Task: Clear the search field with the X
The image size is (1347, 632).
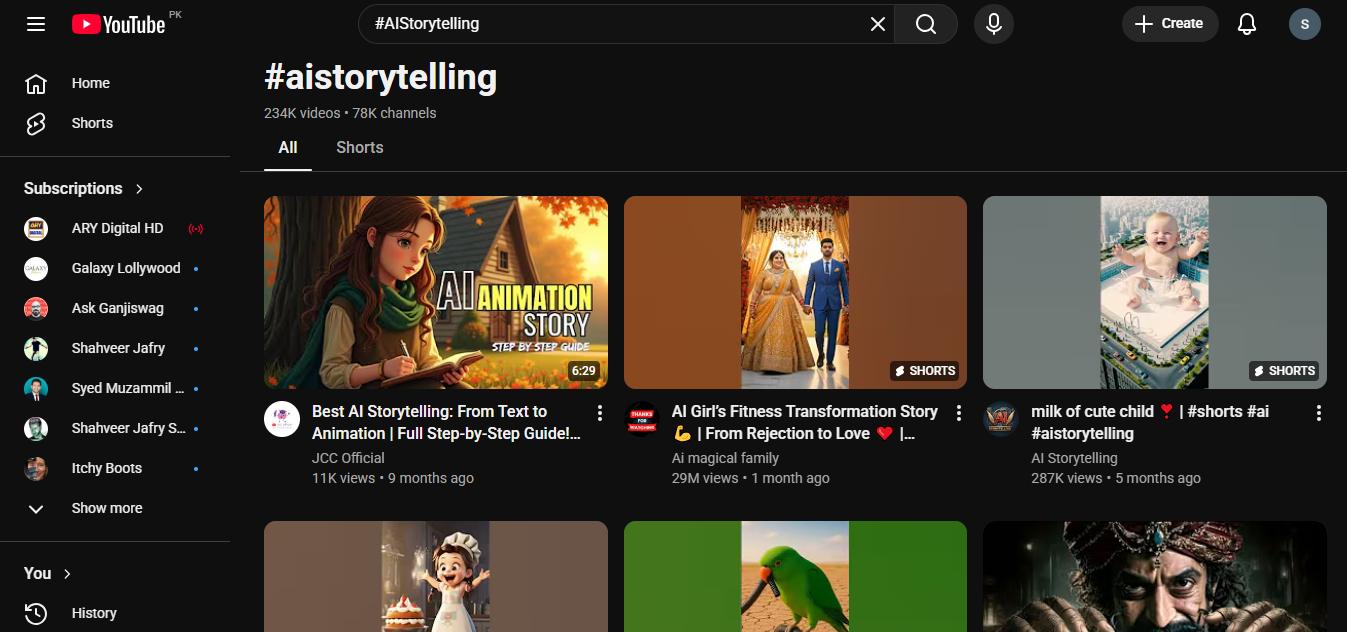Action: (877, 23)
